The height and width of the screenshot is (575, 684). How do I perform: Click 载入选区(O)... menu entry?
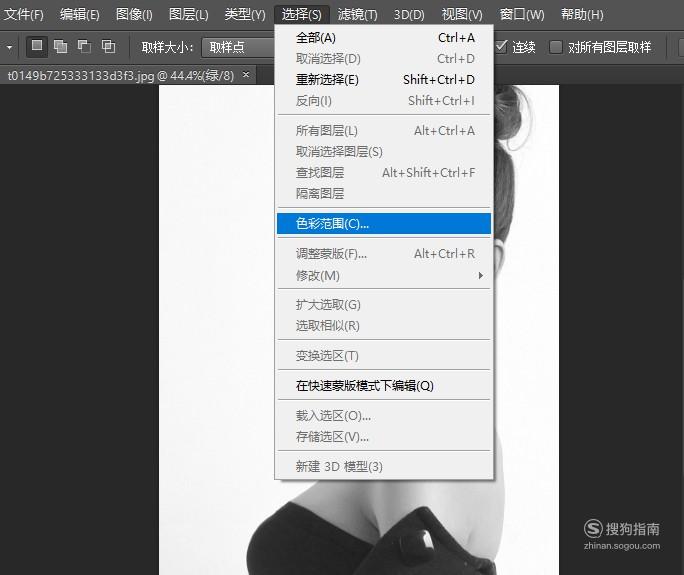pyautogui.click(x=384, y=416)
